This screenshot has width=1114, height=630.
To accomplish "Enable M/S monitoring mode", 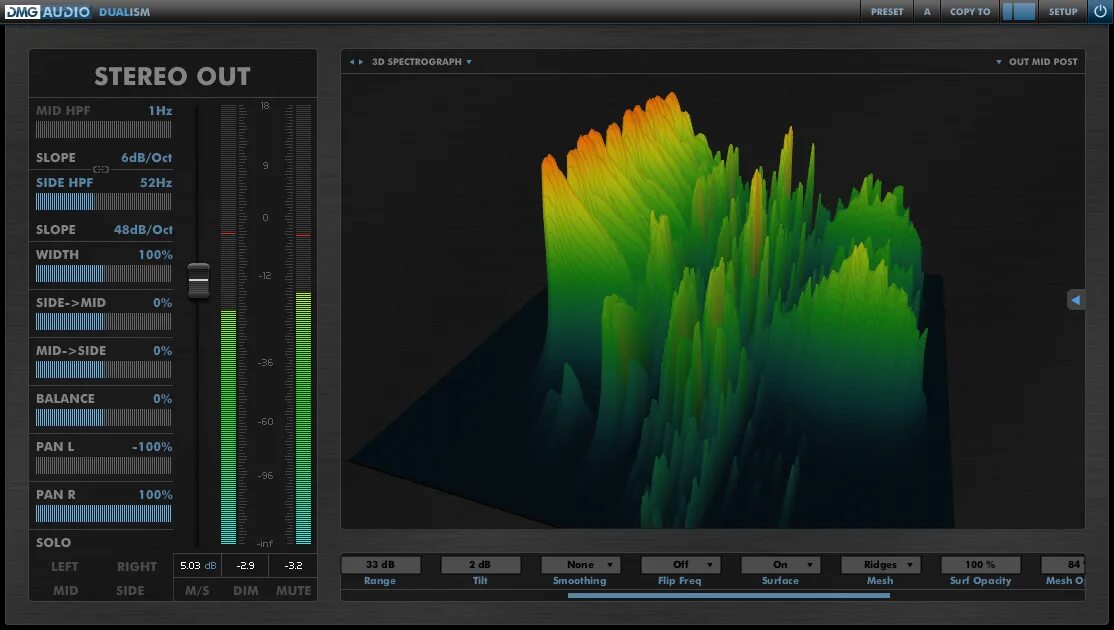I will (x=199, y=591).
